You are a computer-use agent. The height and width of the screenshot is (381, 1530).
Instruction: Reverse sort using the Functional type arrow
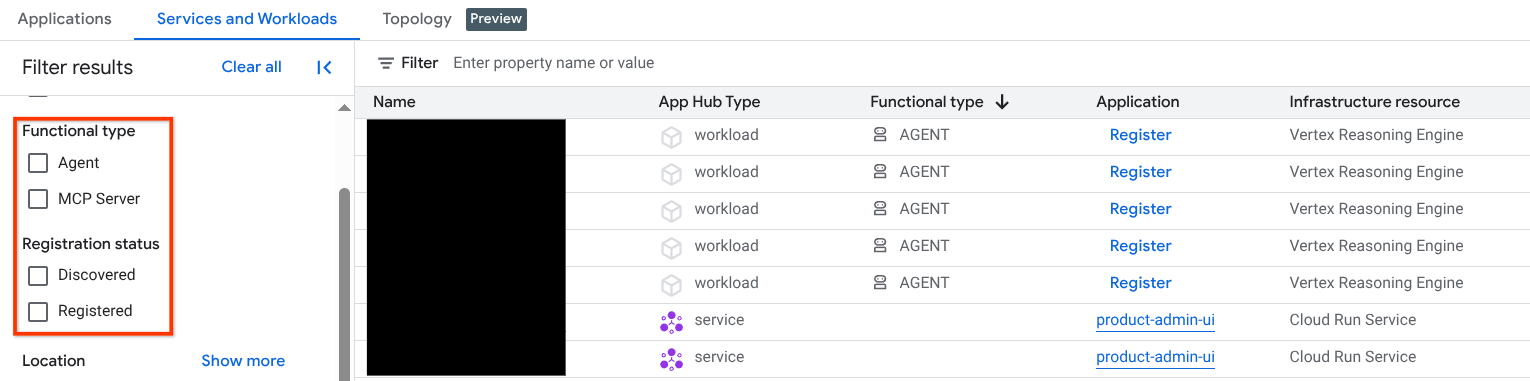1002,102
